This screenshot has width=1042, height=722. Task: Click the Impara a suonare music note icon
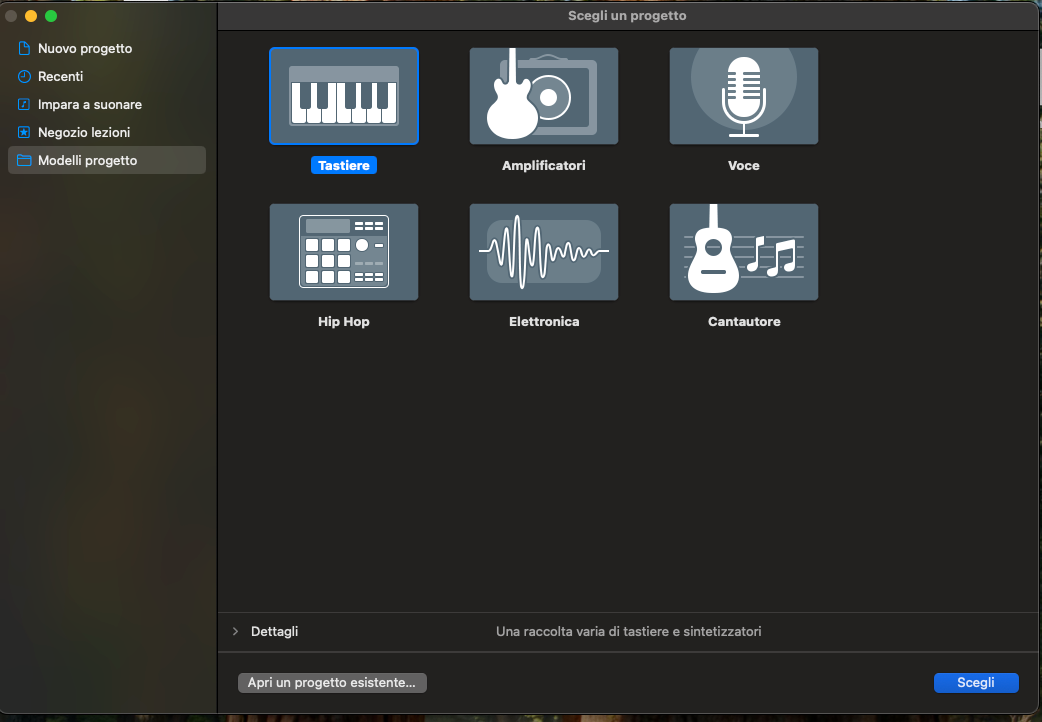[x=24, y=104]
